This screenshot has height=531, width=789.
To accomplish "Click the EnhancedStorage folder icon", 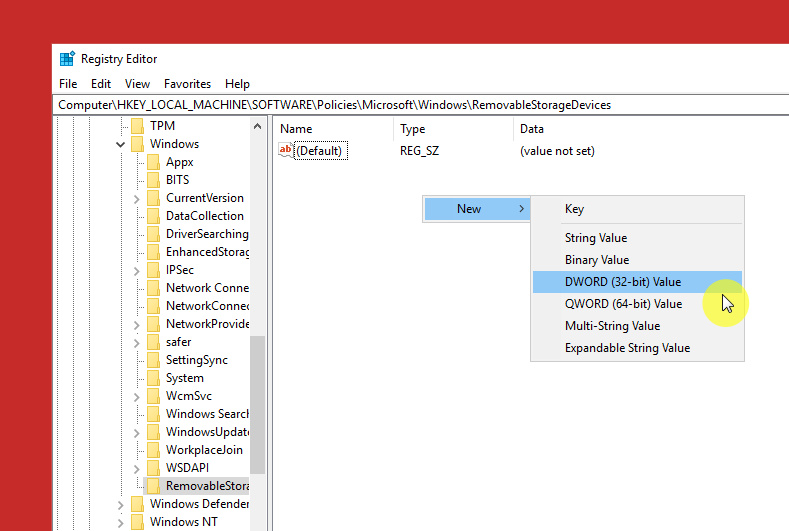I will click(x=153, y=252).
